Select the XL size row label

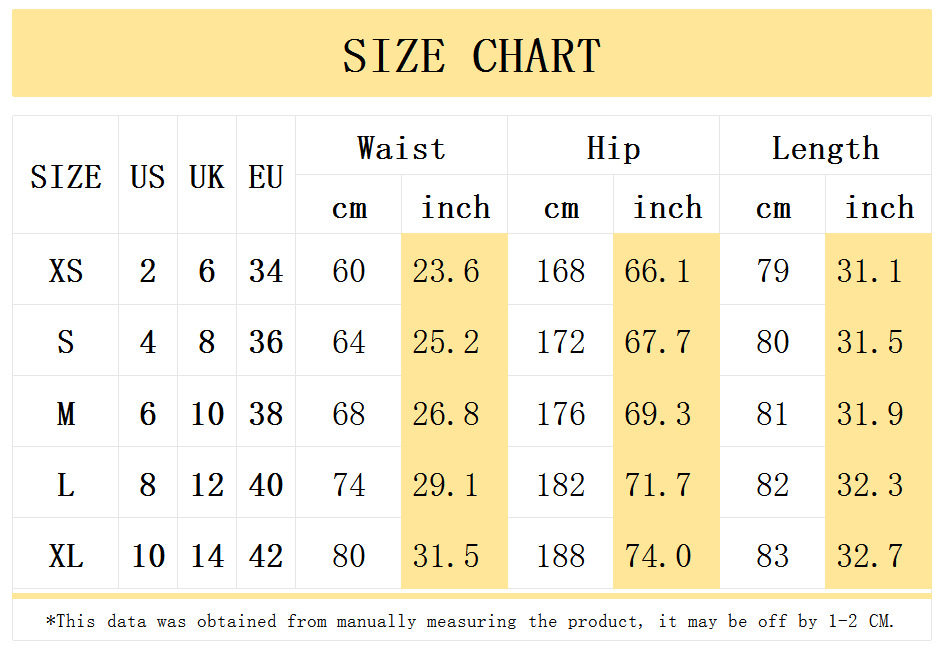tap(66, 554)
